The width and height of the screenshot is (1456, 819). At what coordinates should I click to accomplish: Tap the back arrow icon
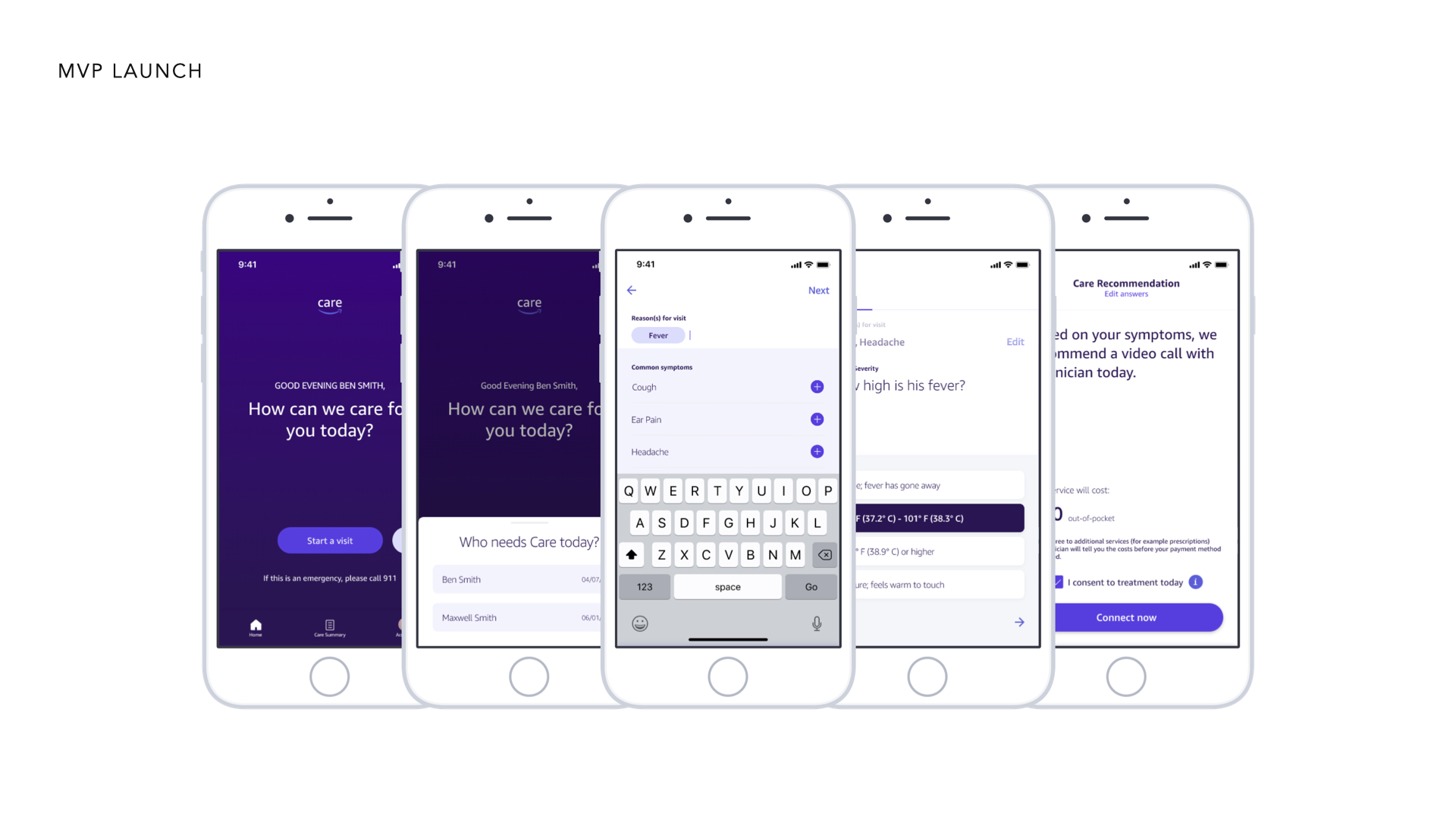631,291
